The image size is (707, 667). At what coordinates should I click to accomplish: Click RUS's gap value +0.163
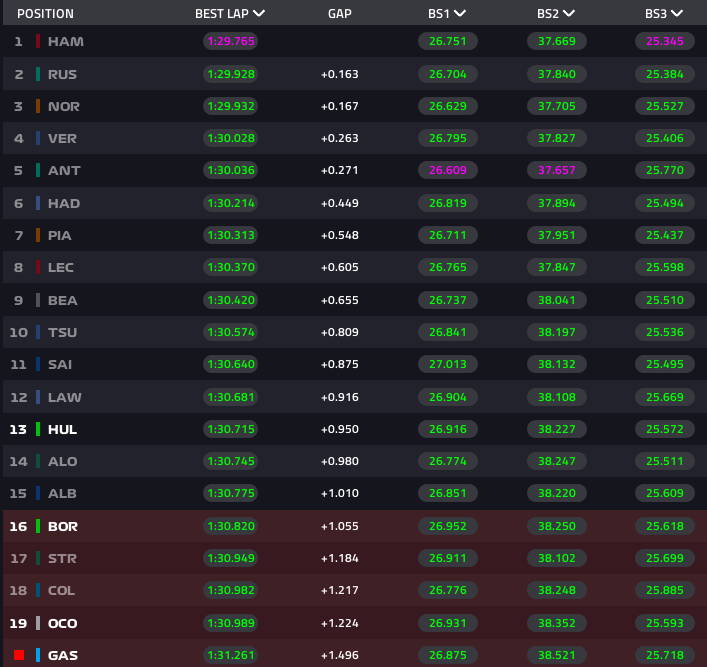(x=339, y=75)
